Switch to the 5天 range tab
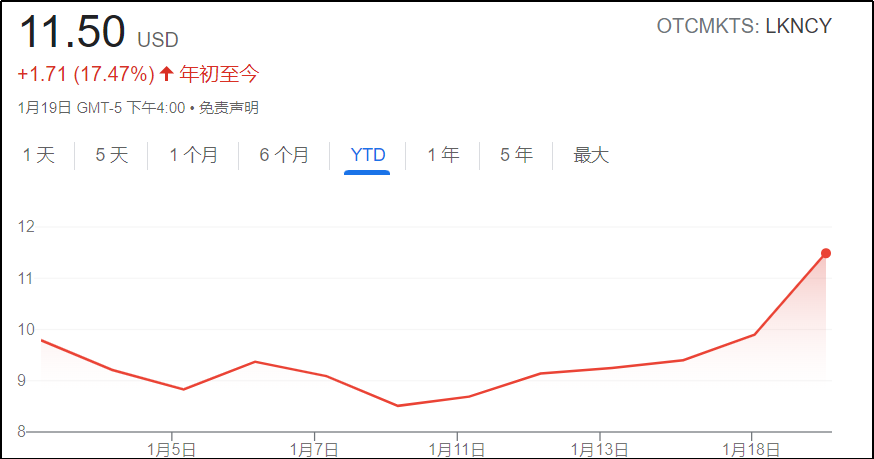Image resolution: width=874 pixels, height=459 pixels. [x=112, y=155]
